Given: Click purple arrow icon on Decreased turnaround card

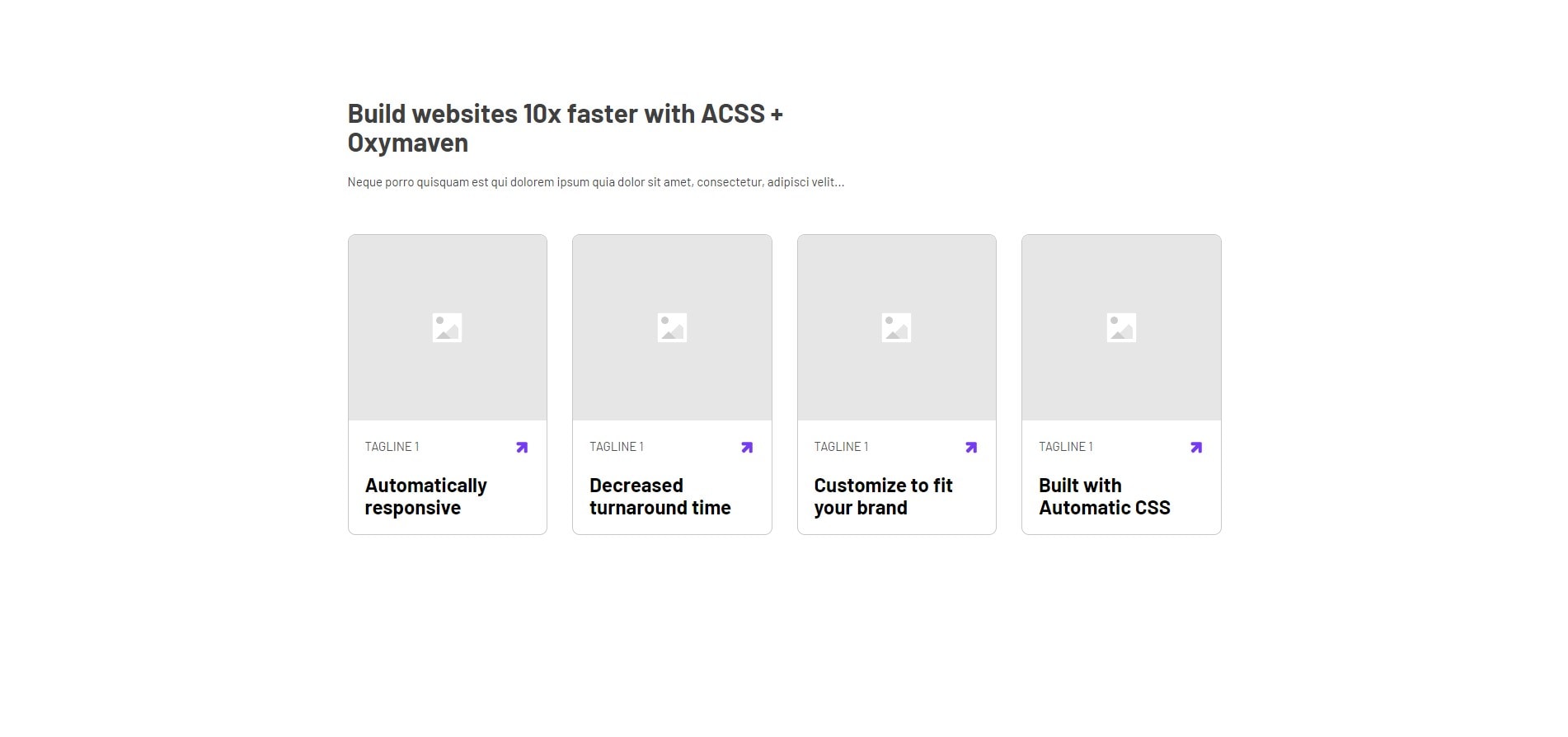Looking at the screenshot, I should point(747,448).
